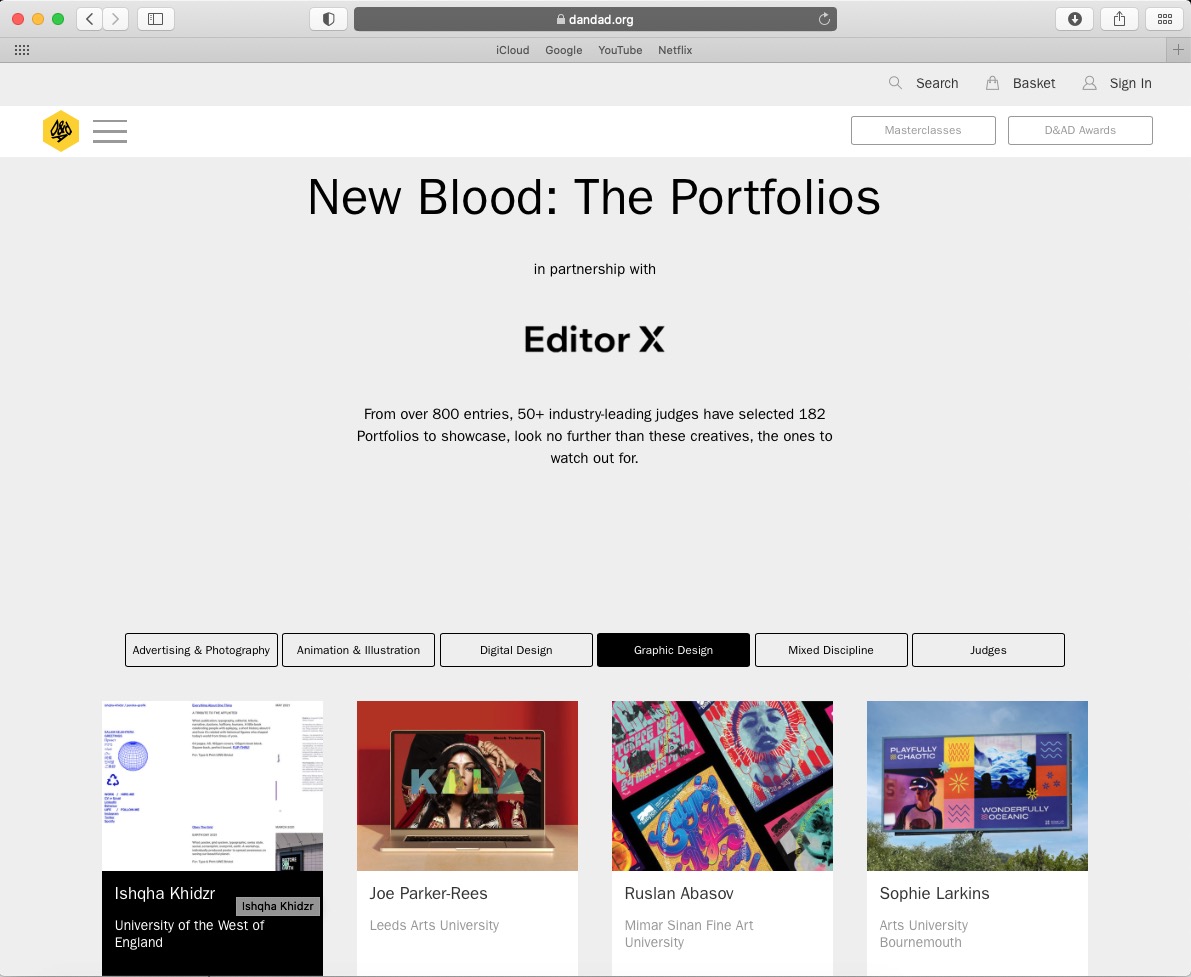Toggle the Safari sidebar button
The image size is (1191, 977).
(x=156, y=19)
